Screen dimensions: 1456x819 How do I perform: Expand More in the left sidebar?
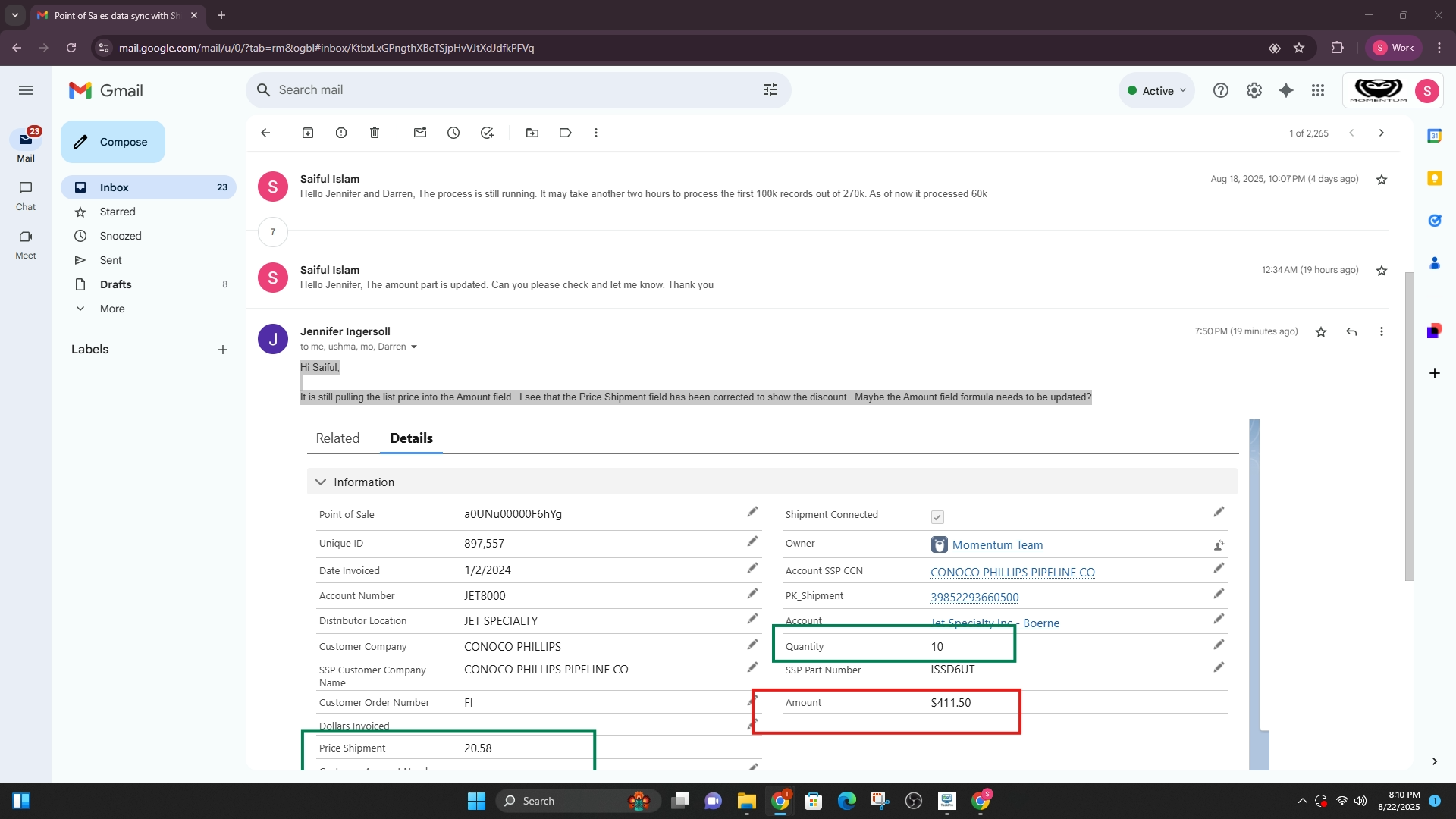[111, 309]
